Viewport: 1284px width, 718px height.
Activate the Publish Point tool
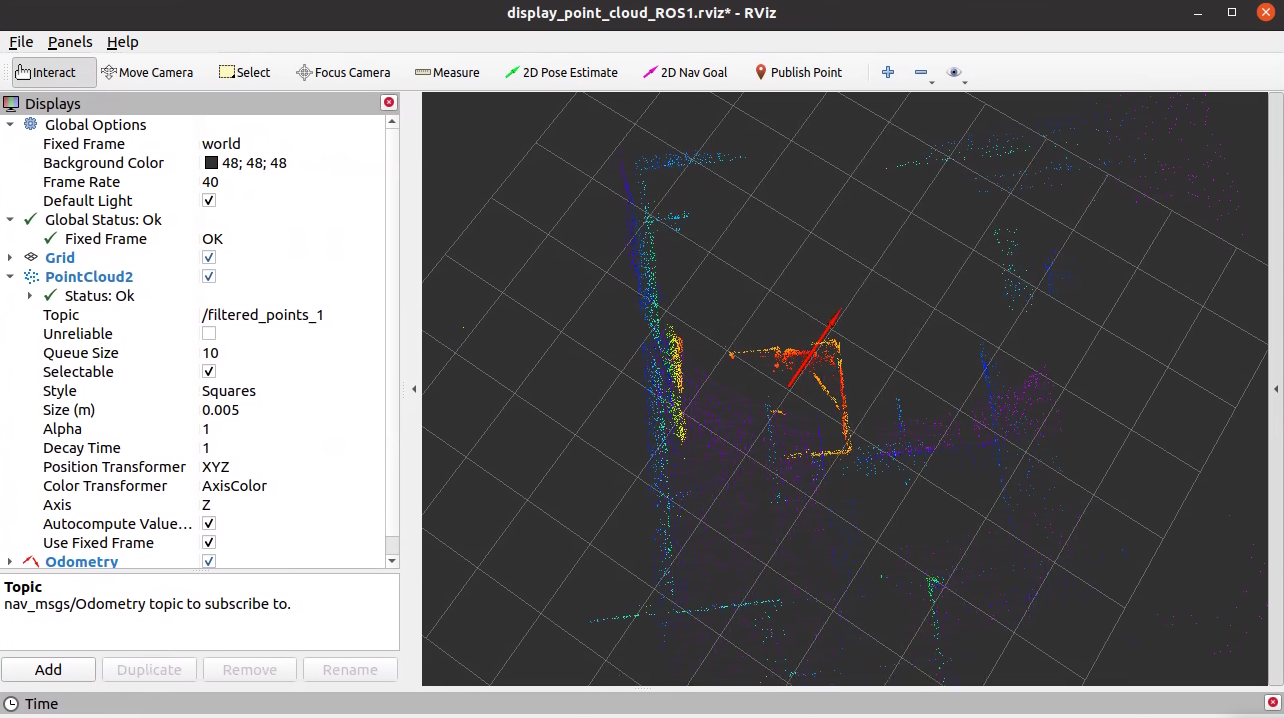point(799,72)
